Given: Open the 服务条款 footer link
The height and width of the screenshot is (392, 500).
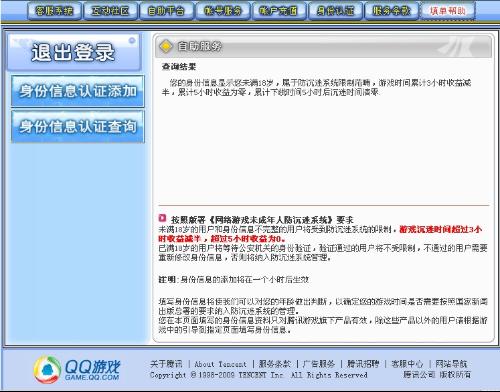Looking at the screenshot, I should [275, 364].
